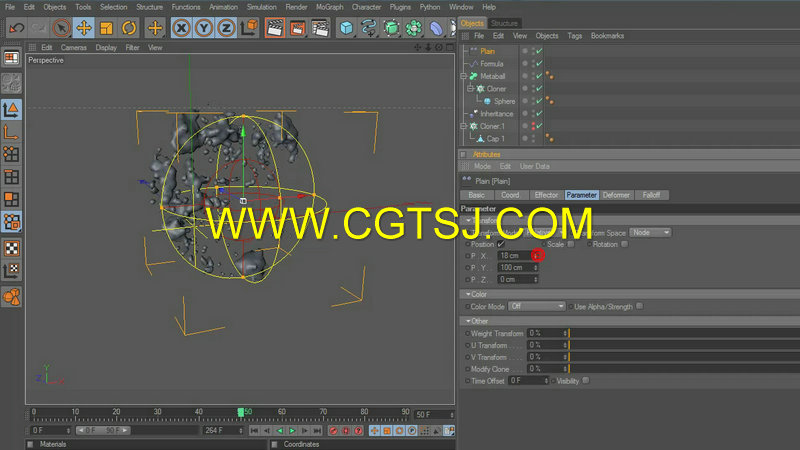Select the Formula object in tree
This screenshot has height=450, width=800.
pos(491,64)
